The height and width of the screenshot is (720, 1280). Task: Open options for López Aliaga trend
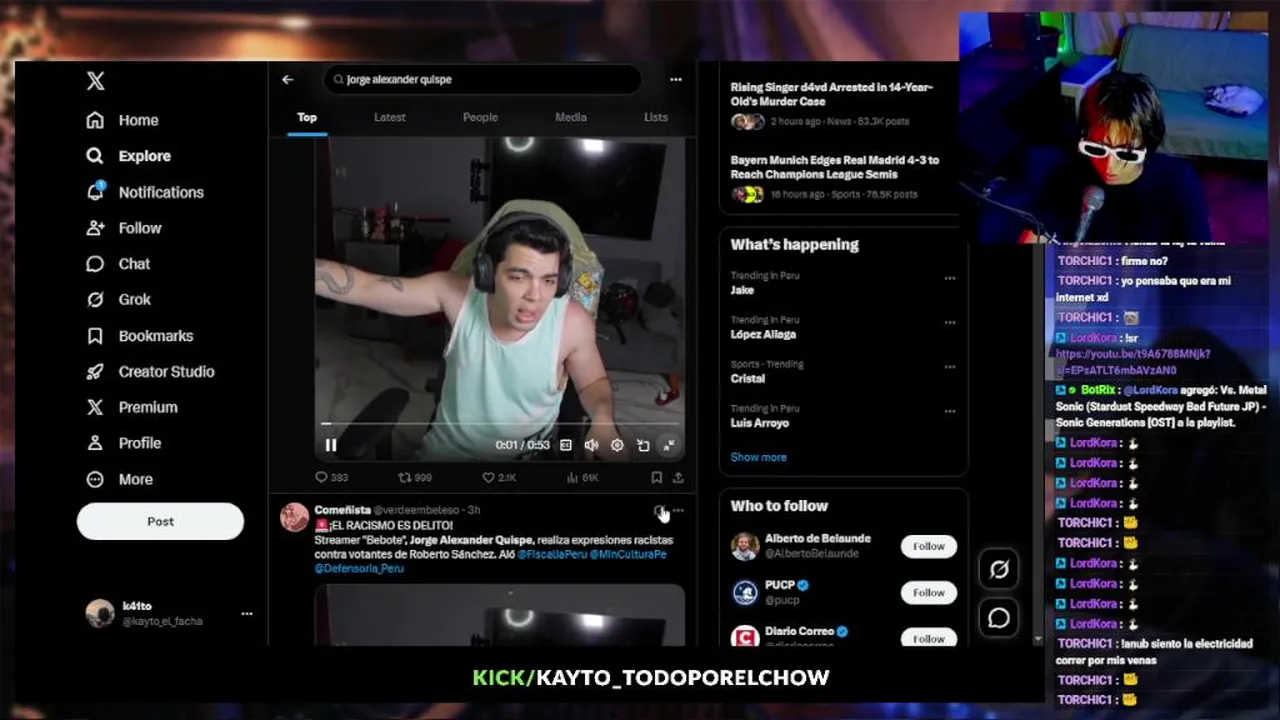click(949, 322)
